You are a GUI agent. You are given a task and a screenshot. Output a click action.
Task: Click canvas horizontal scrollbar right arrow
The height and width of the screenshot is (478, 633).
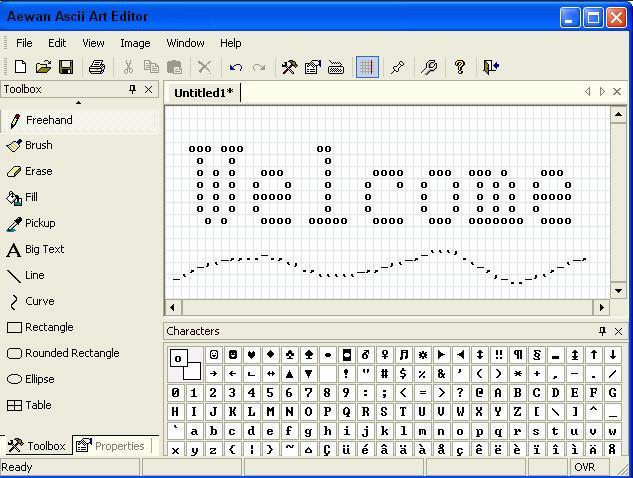point(602,308)
